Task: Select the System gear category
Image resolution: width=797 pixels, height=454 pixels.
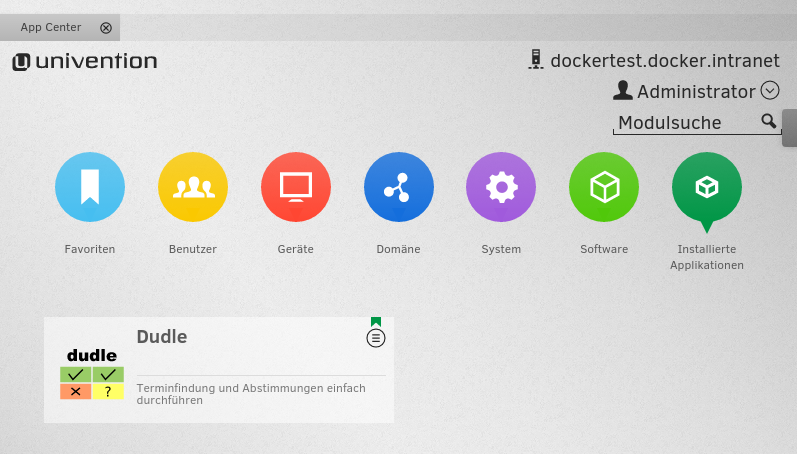Action: tap(501, 187)
